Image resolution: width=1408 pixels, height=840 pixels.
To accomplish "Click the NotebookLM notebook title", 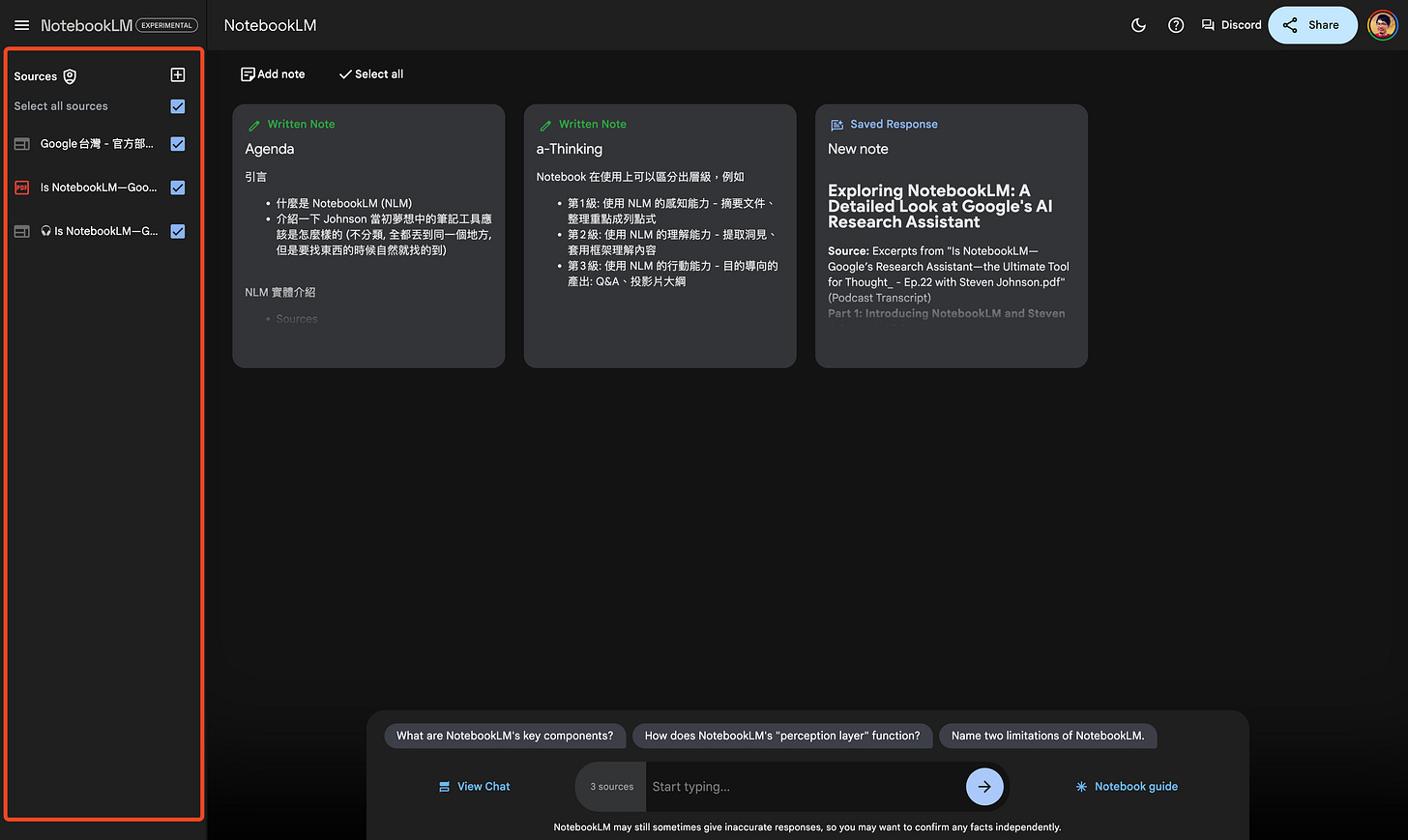I will click(271, 25).
